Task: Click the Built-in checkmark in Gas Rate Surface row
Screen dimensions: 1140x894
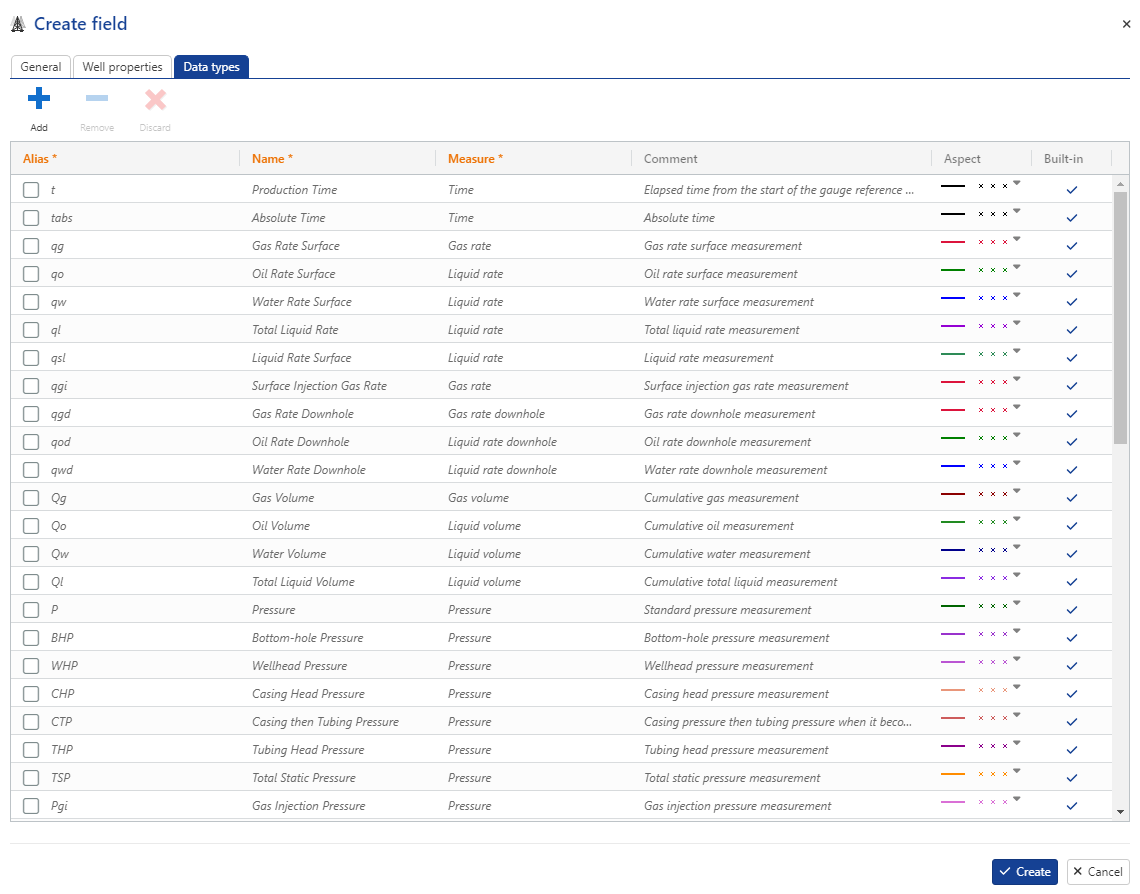Action: 1072,246
